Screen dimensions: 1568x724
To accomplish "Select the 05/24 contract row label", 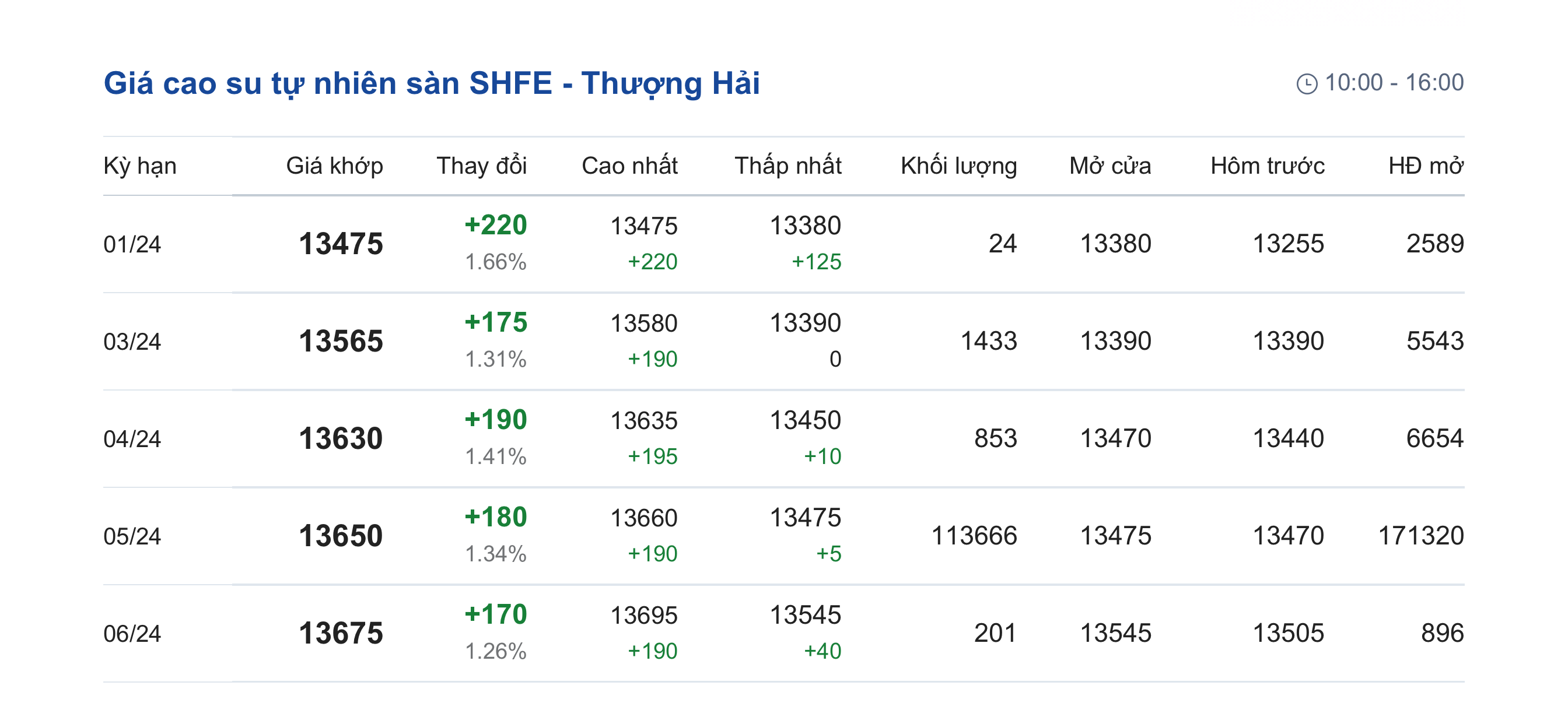I will pyautogui.click(x=132, y=536).
